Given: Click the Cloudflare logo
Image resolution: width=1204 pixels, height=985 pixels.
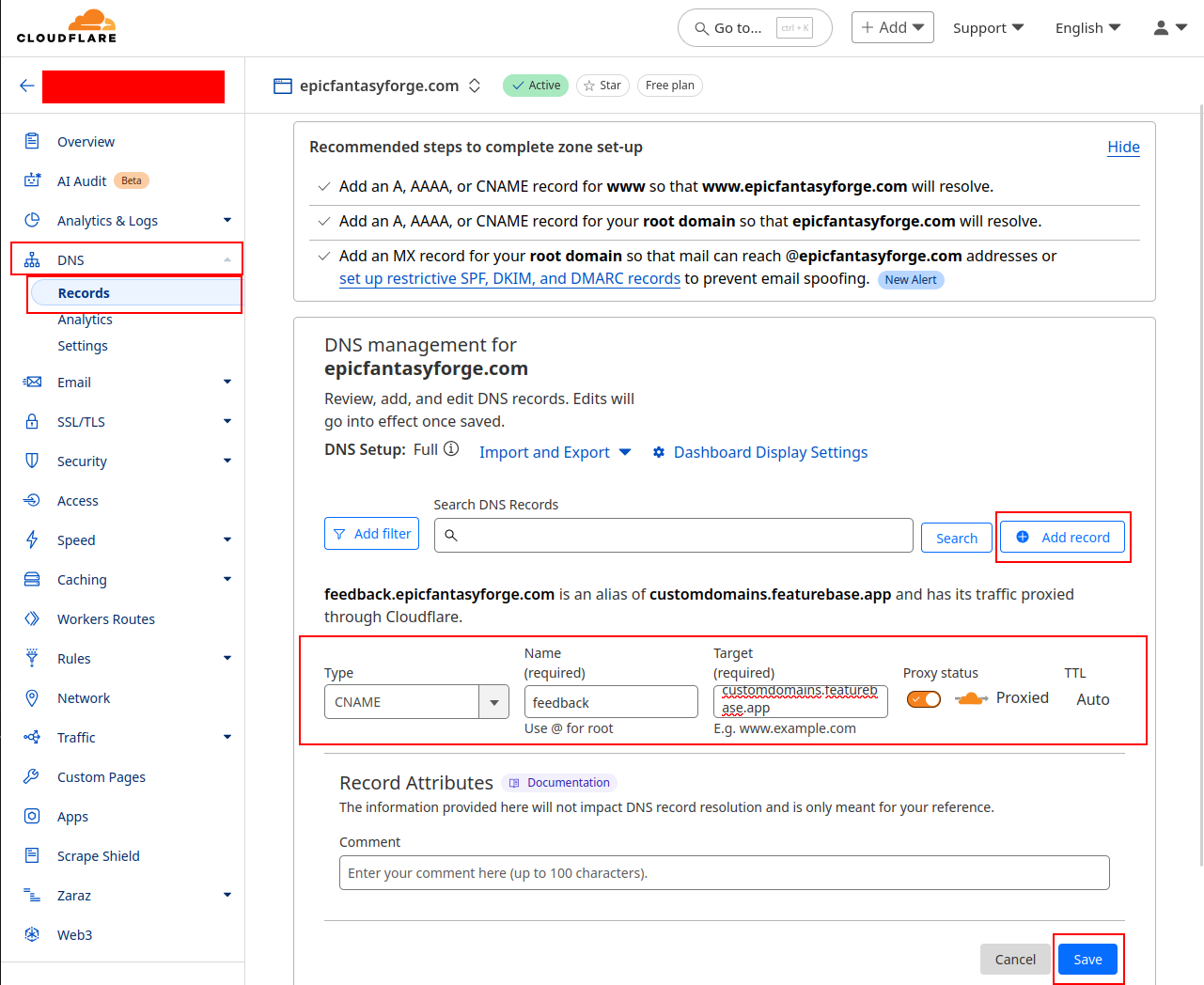Looking at the screenshot, I should (x=67, y=26).
